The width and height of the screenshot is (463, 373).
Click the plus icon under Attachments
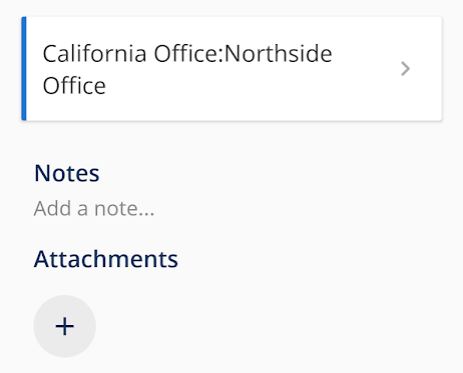tap(65, 326)
